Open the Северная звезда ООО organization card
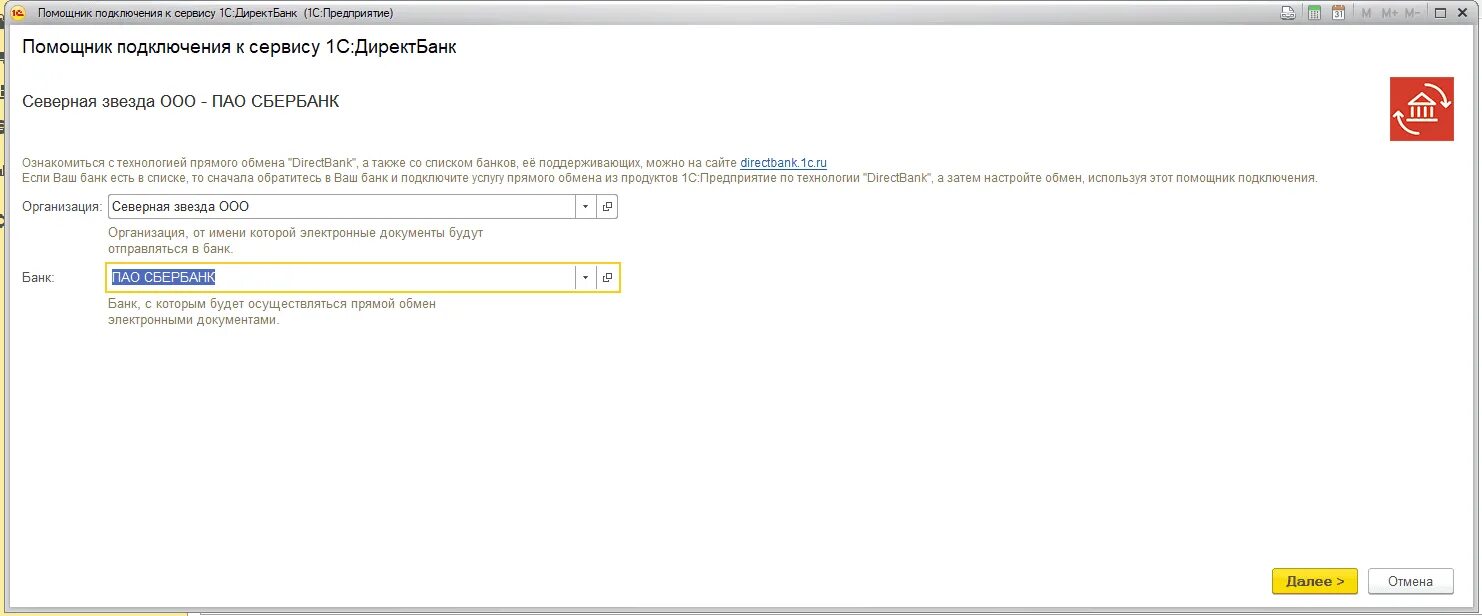The height and width of the screenshot is (616, 1482). [607, 207]
